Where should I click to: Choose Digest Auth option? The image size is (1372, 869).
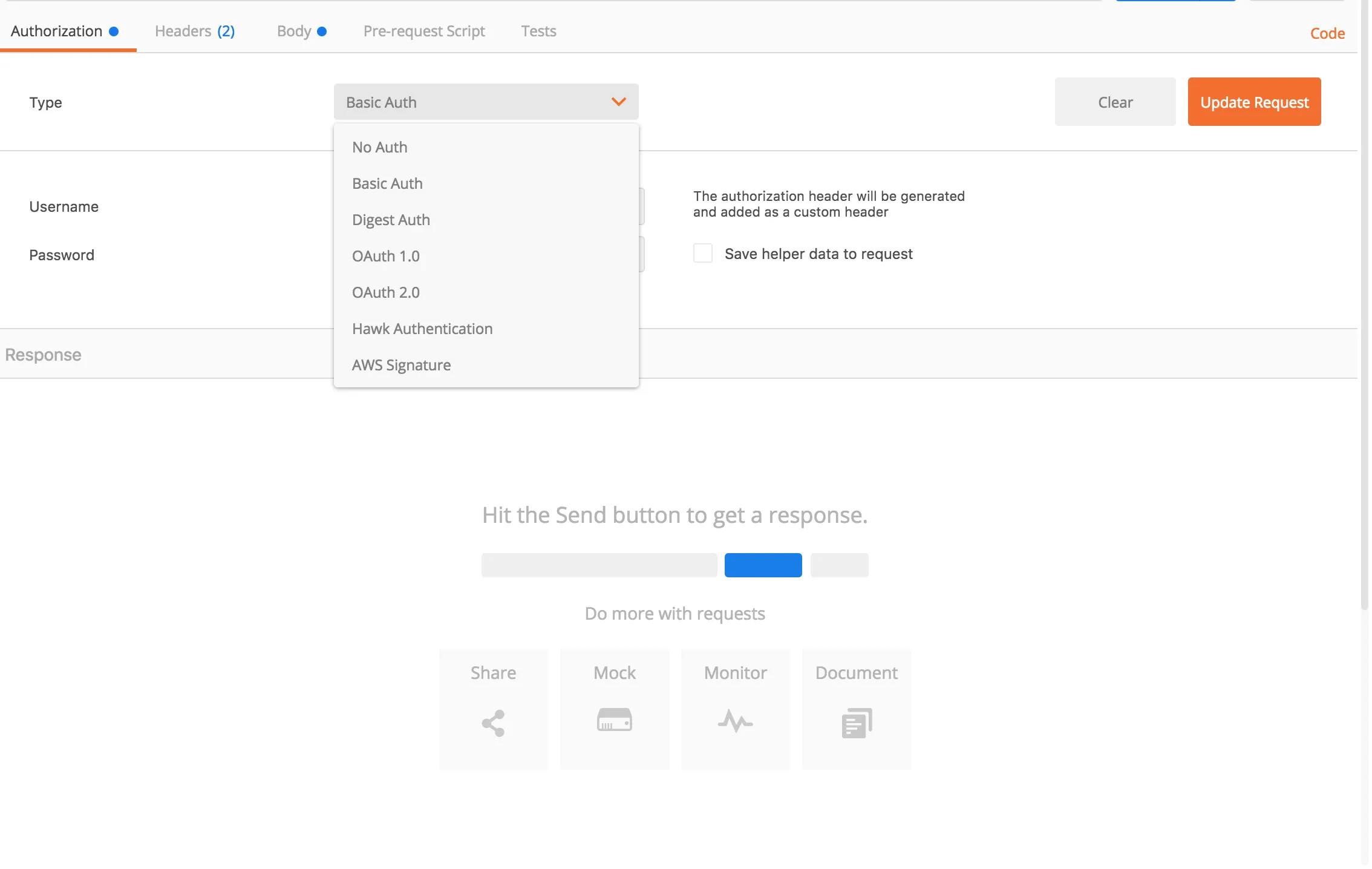391,220
